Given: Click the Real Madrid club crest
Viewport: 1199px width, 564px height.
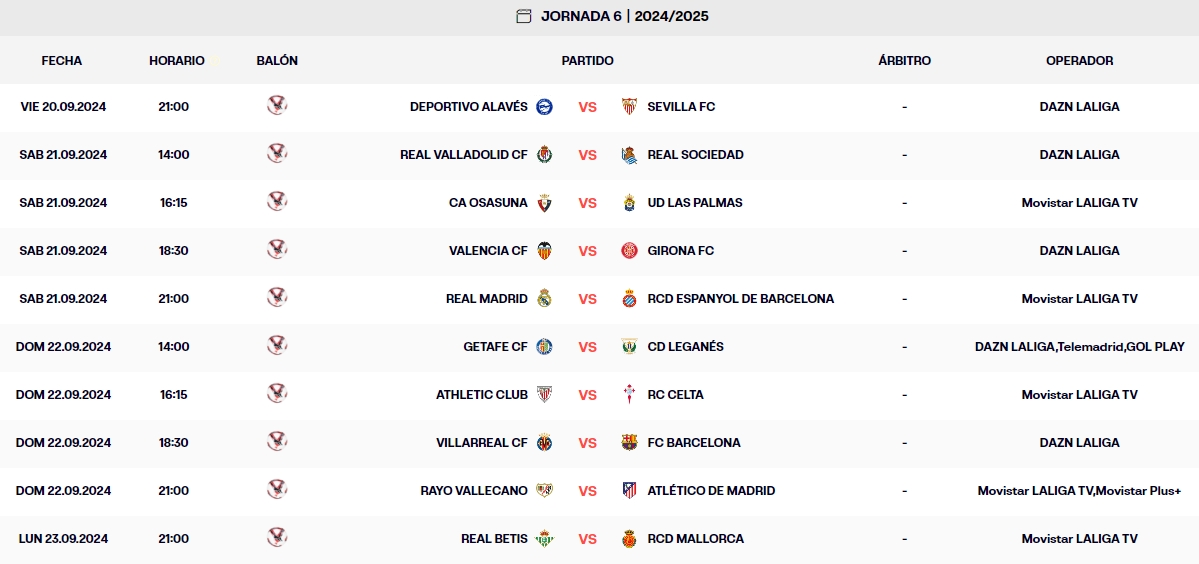Looking at the screenshot, I should [544, 299].
